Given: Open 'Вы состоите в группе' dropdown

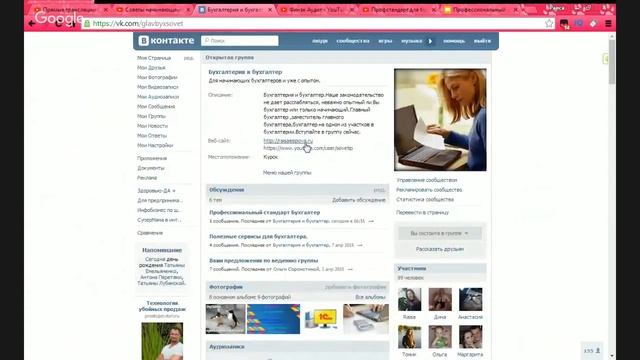Looking at the screenshot, I should [x=440, y=233].
